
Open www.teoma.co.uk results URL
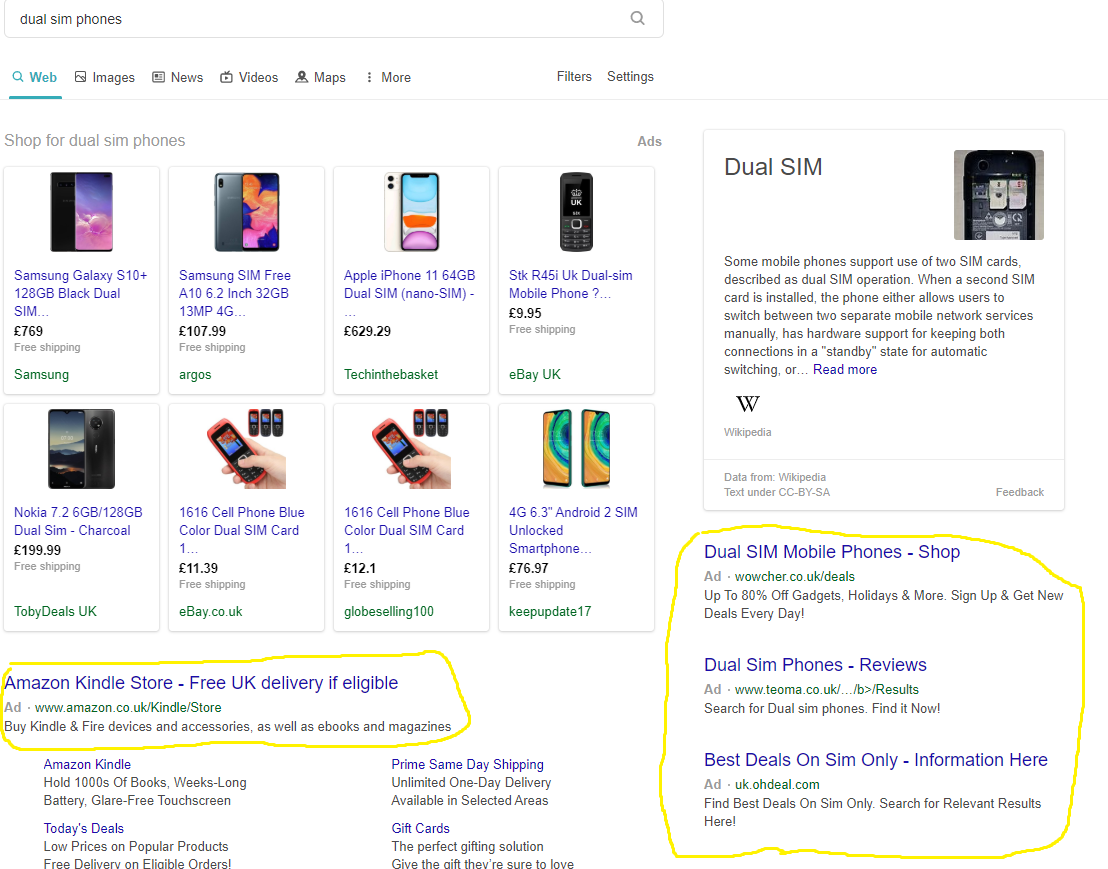pyautogui.click(x=827, y=690)
